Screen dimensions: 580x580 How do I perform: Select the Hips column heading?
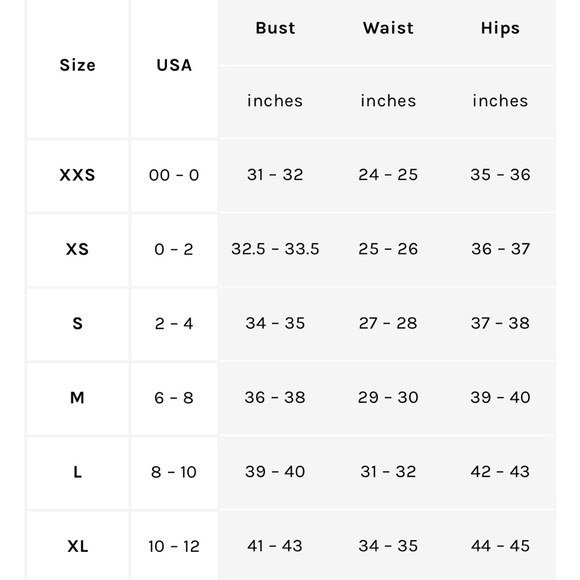pos(500,28)
